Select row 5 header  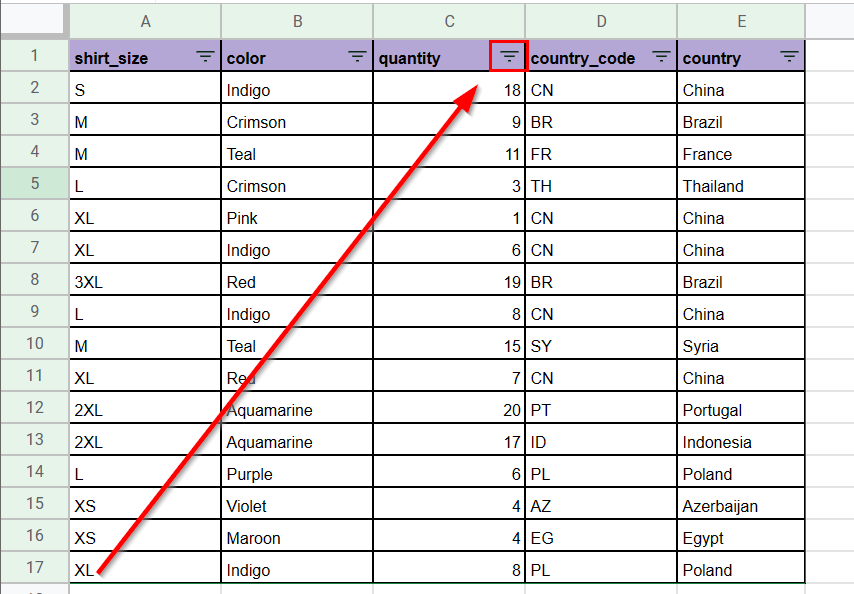[34, 183]
